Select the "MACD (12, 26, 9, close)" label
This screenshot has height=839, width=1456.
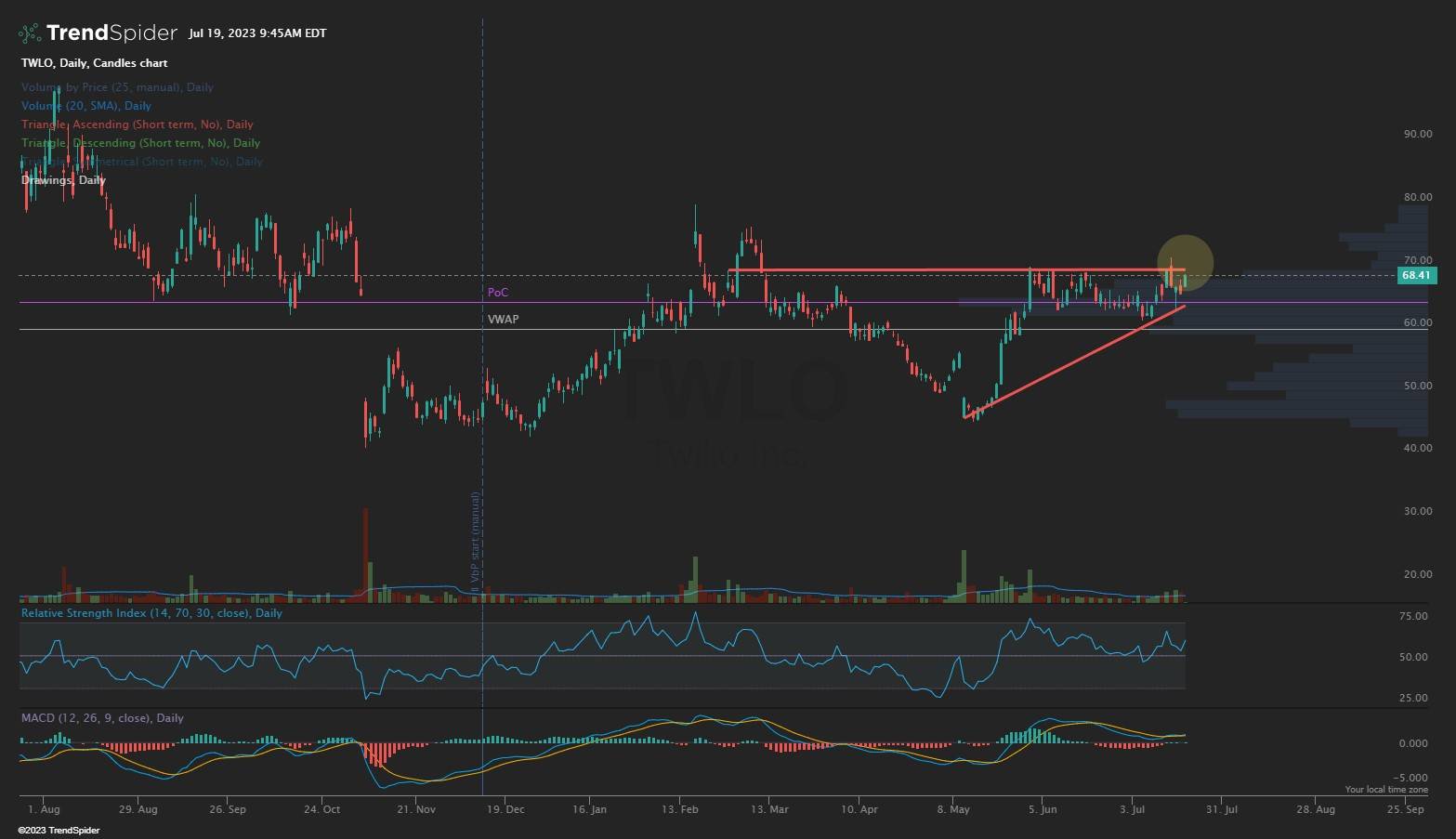(x=102, y=717)
